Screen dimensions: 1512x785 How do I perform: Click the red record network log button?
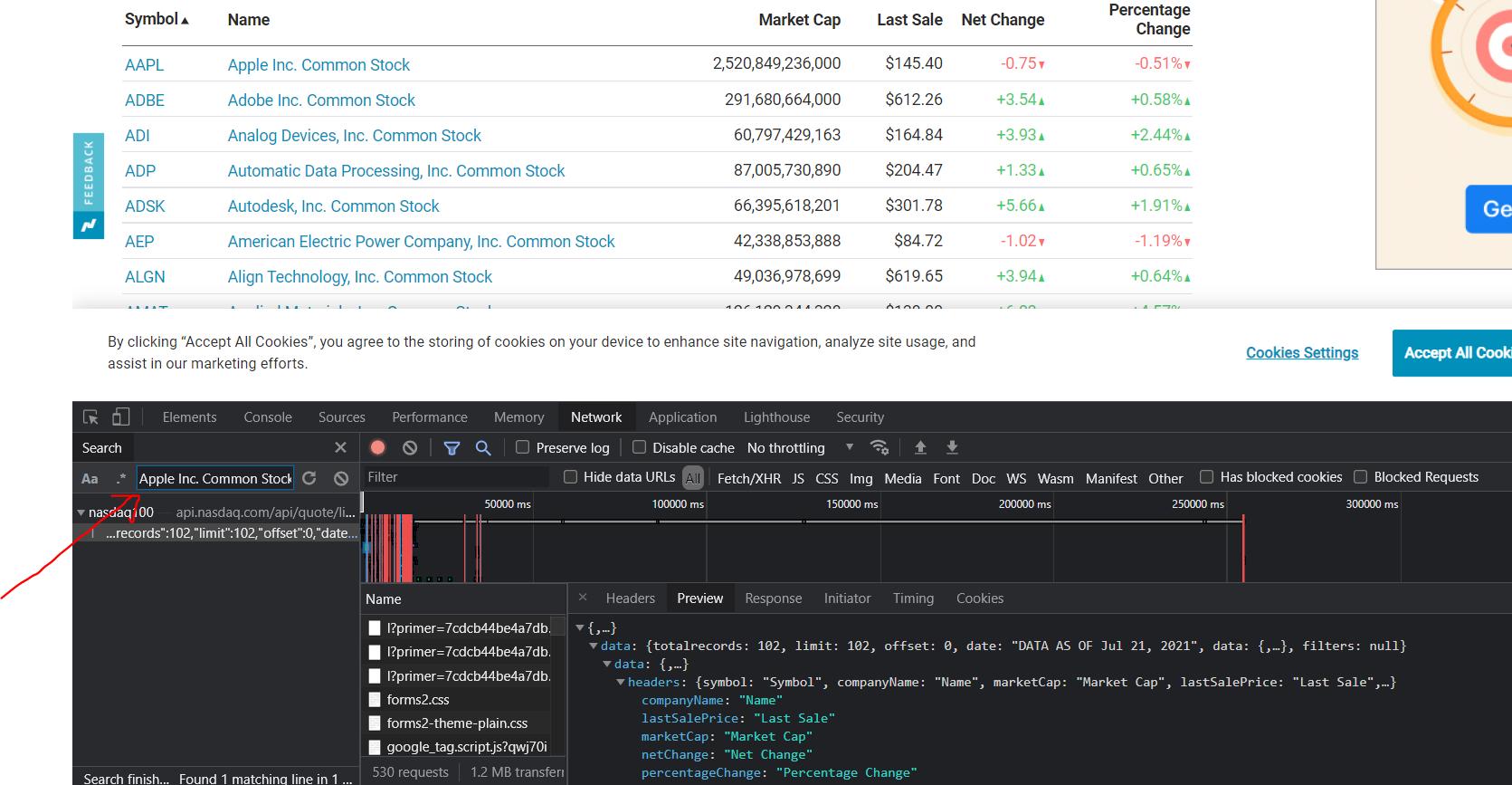[x=378, y=447]
